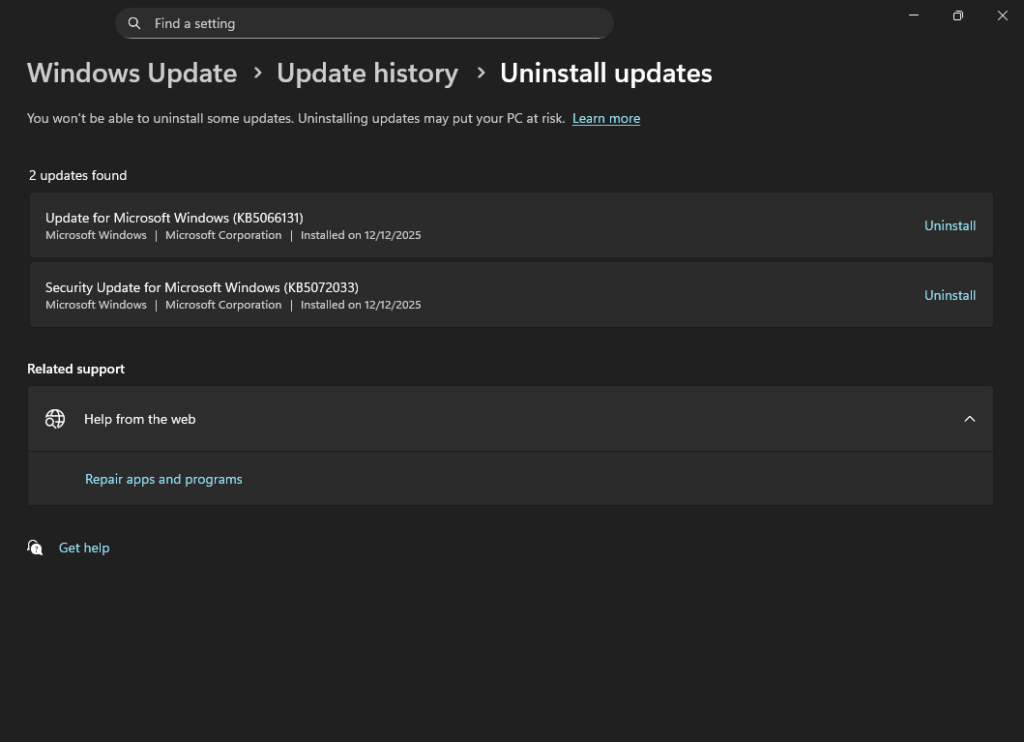Screen dimensions: 1024x742
Task: Uninstall update KB5066131
Action: pos(949,226)
